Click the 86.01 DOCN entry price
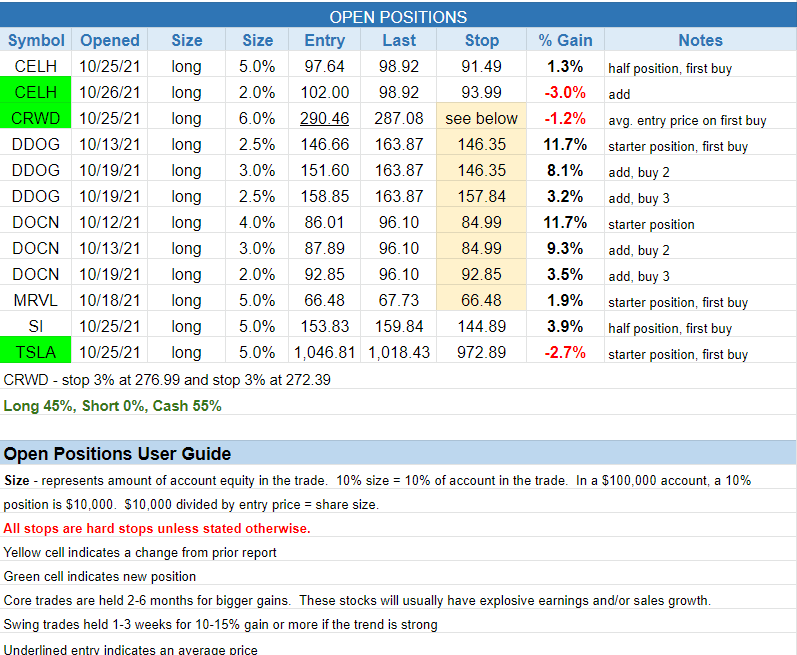Screen dimensions: 797x655 [x=324, y=222]
